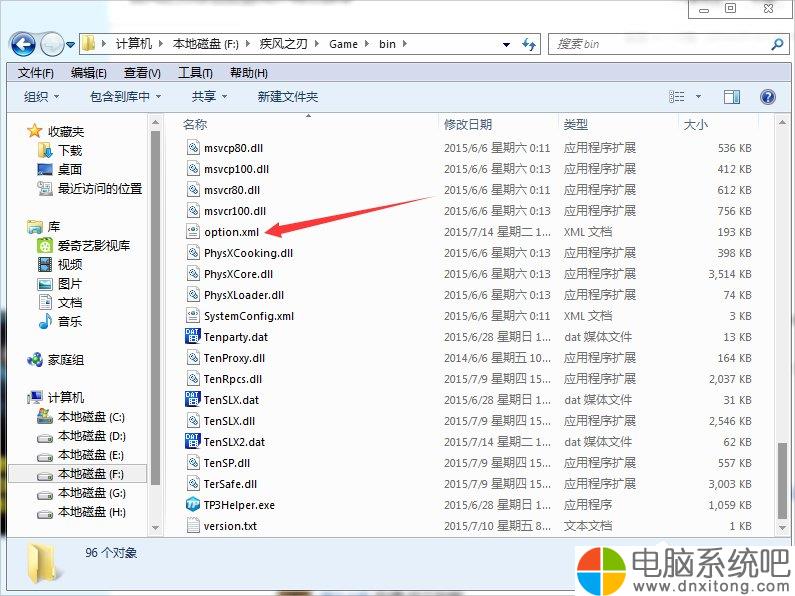Screen dimensions: 795x596
Task: Select the PhysXCore.dll file name
Action: (x=238, y=274)
